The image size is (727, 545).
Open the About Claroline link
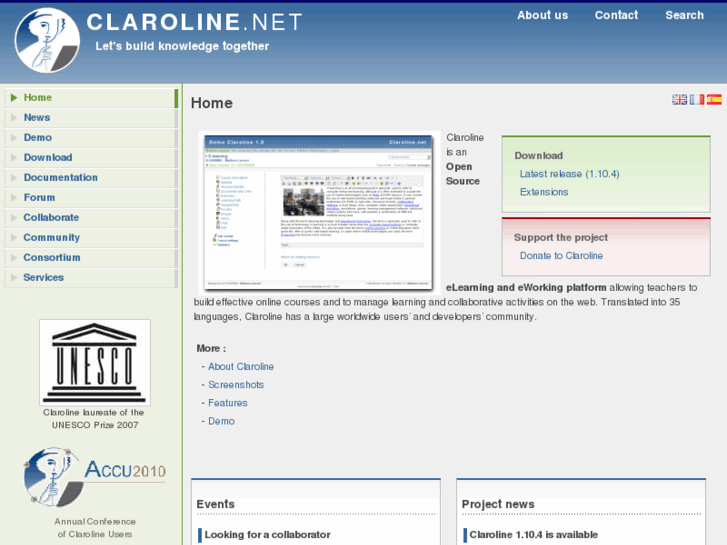[x=241, y=366]
